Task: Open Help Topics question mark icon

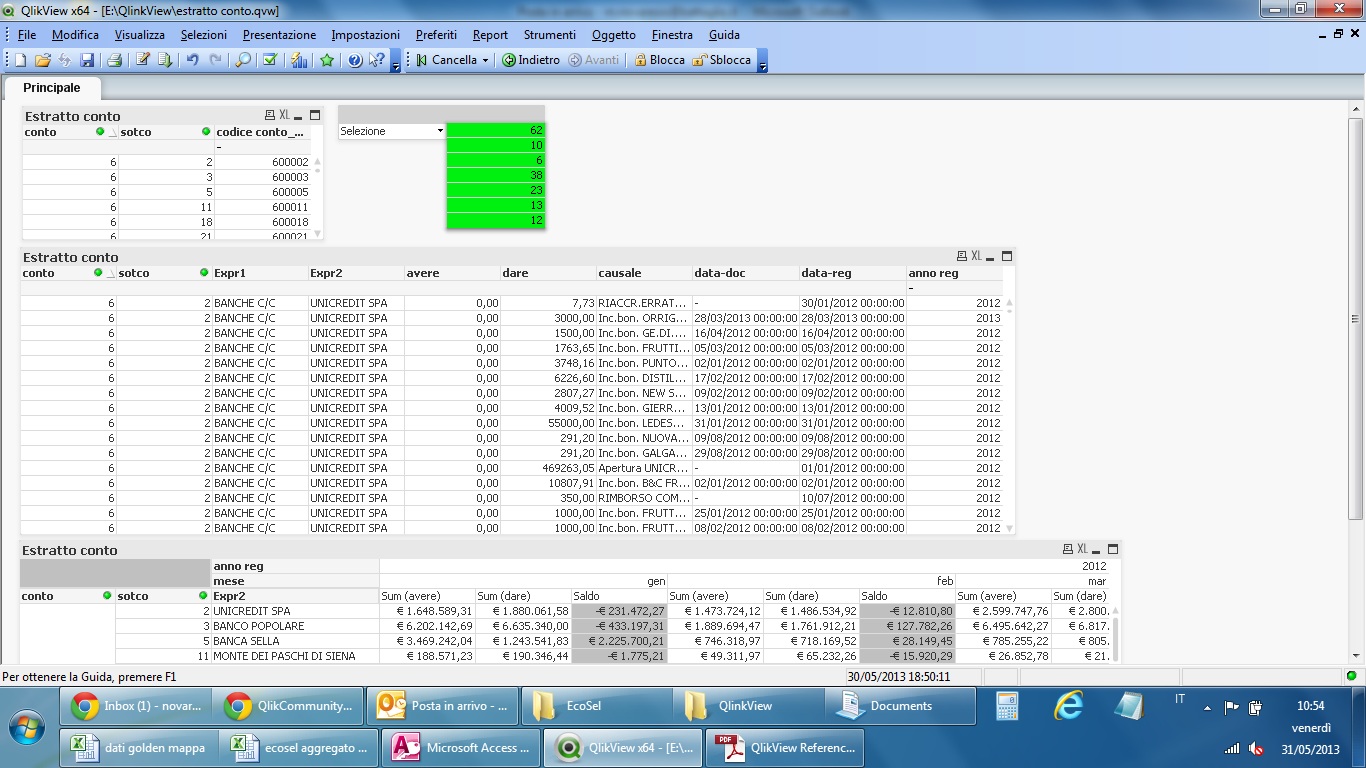Action: (x=354, y=60)
